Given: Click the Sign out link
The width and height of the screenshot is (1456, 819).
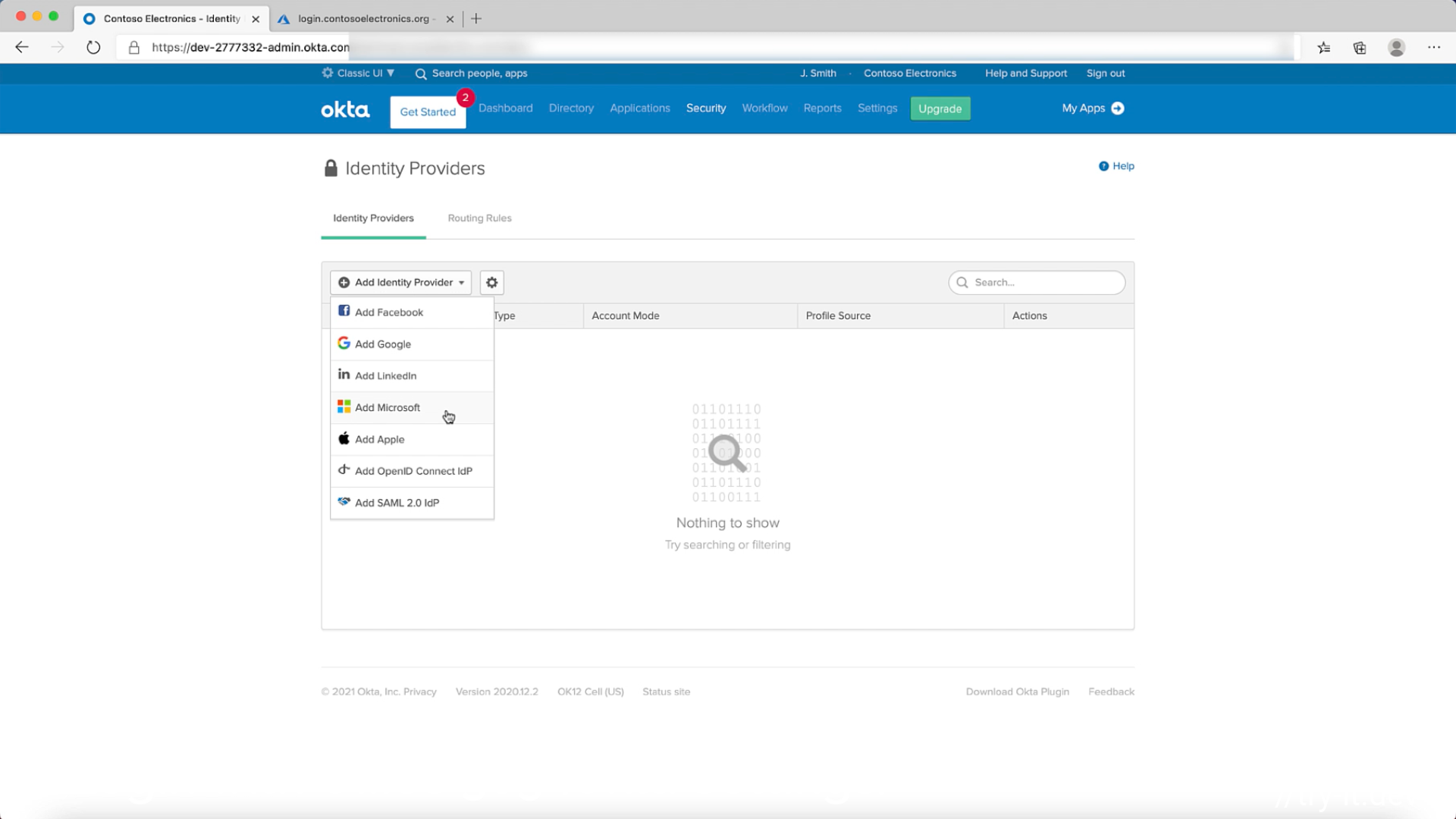Looking at the screenshot, I should click(1105, 73).
